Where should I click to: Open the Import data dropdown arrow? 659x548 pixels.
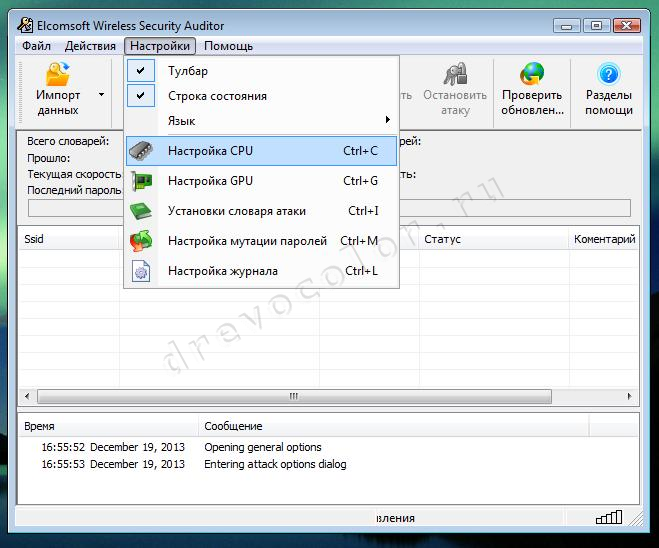pyautogui.click(x=101, y=94)
